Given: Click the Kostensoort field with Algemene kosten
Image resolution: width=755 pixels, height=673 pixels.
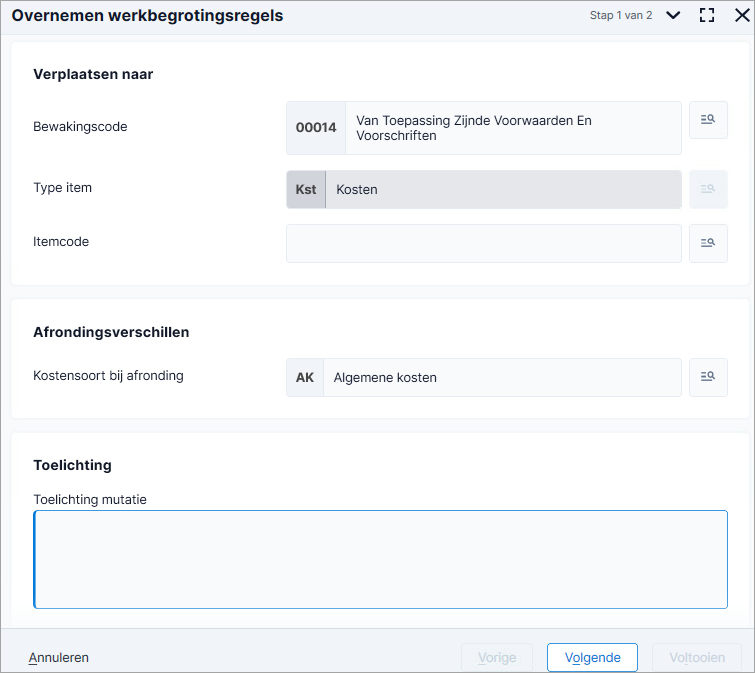Looking at the screenshot, I should point(483,377).
